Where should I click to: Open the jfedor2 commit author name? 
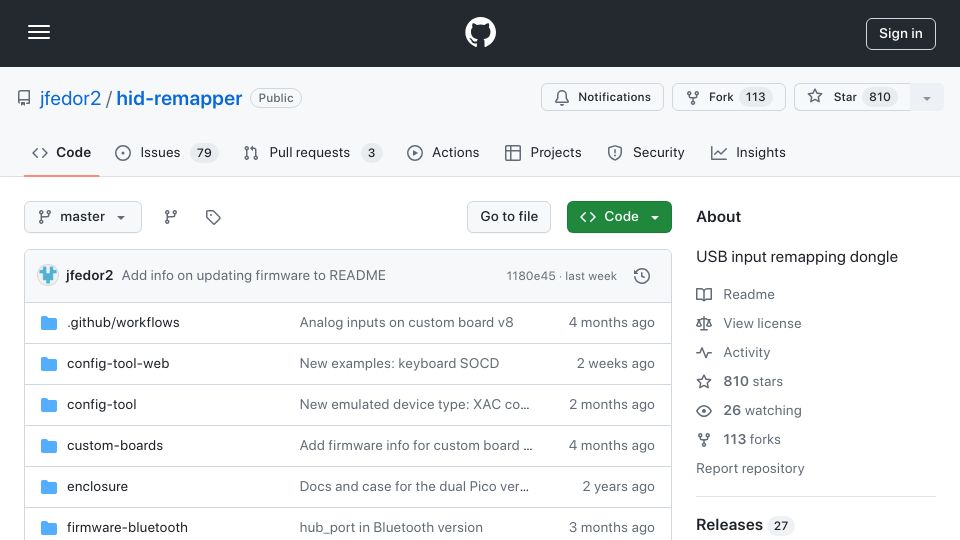pos(89,276)
